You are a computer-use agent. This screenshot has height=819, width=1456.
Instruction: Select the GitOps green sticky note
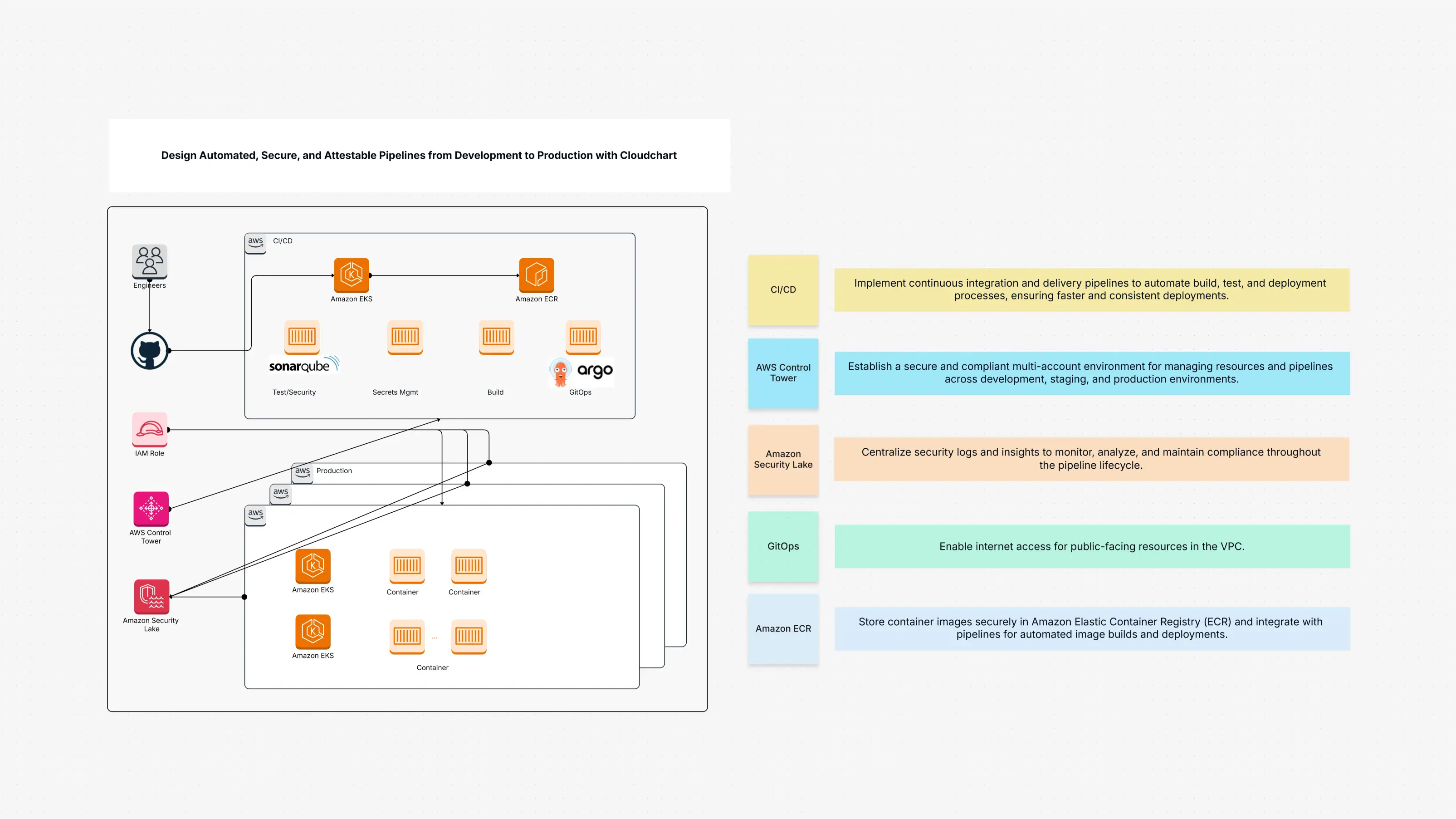[783, 546]
